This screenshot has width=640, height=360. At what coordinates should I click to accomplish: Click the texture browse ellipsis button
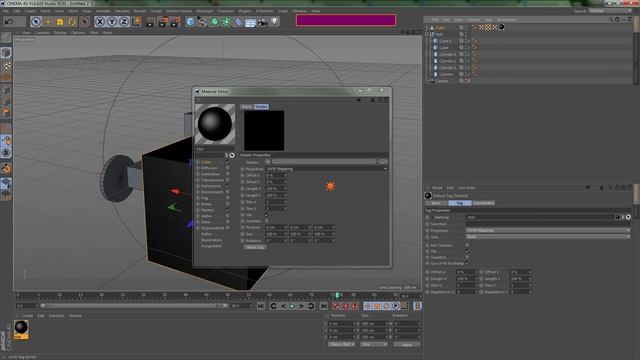point(382,162)
